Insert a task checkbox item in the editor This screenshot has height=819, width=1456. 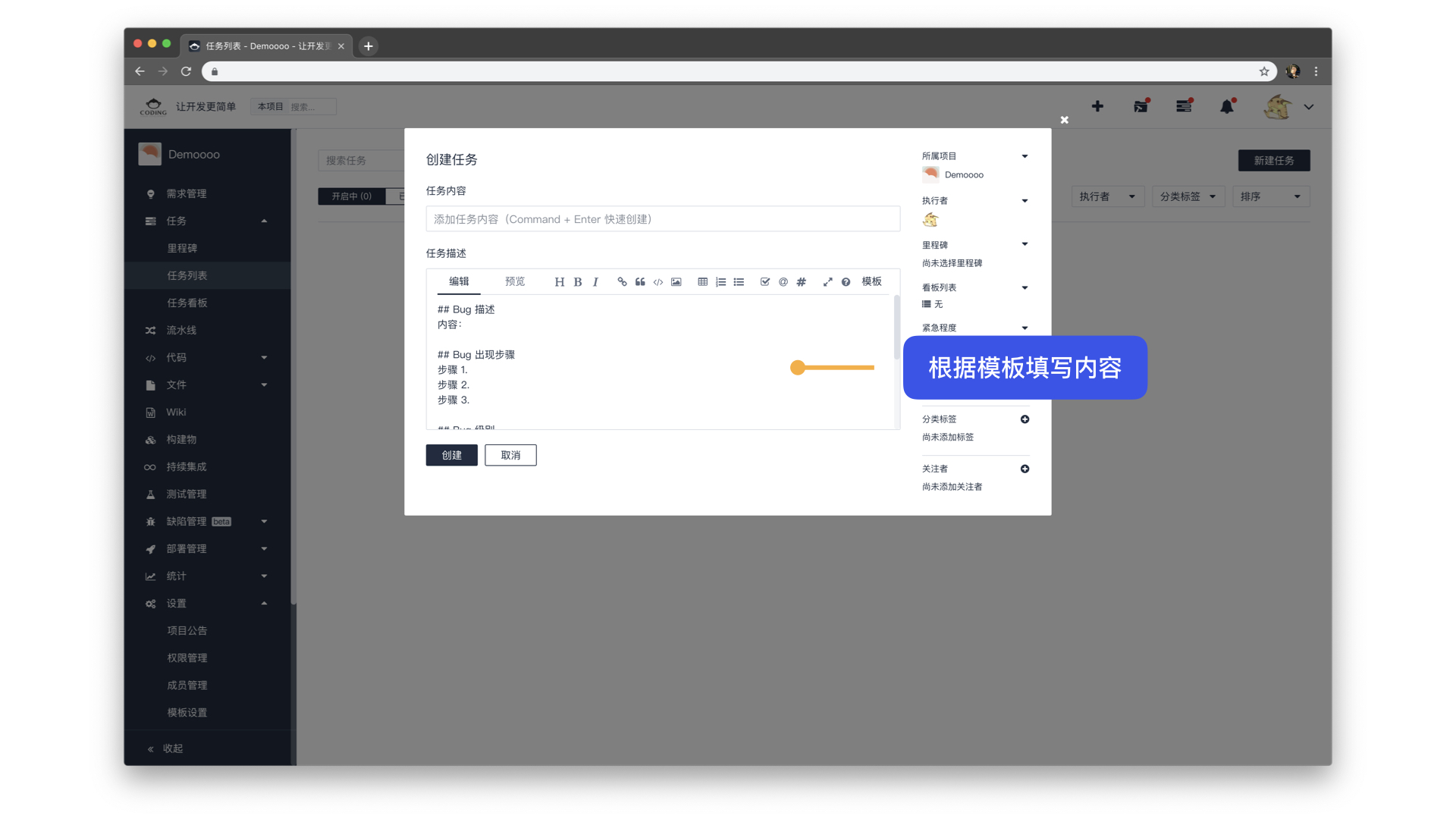tap(765, 282)
